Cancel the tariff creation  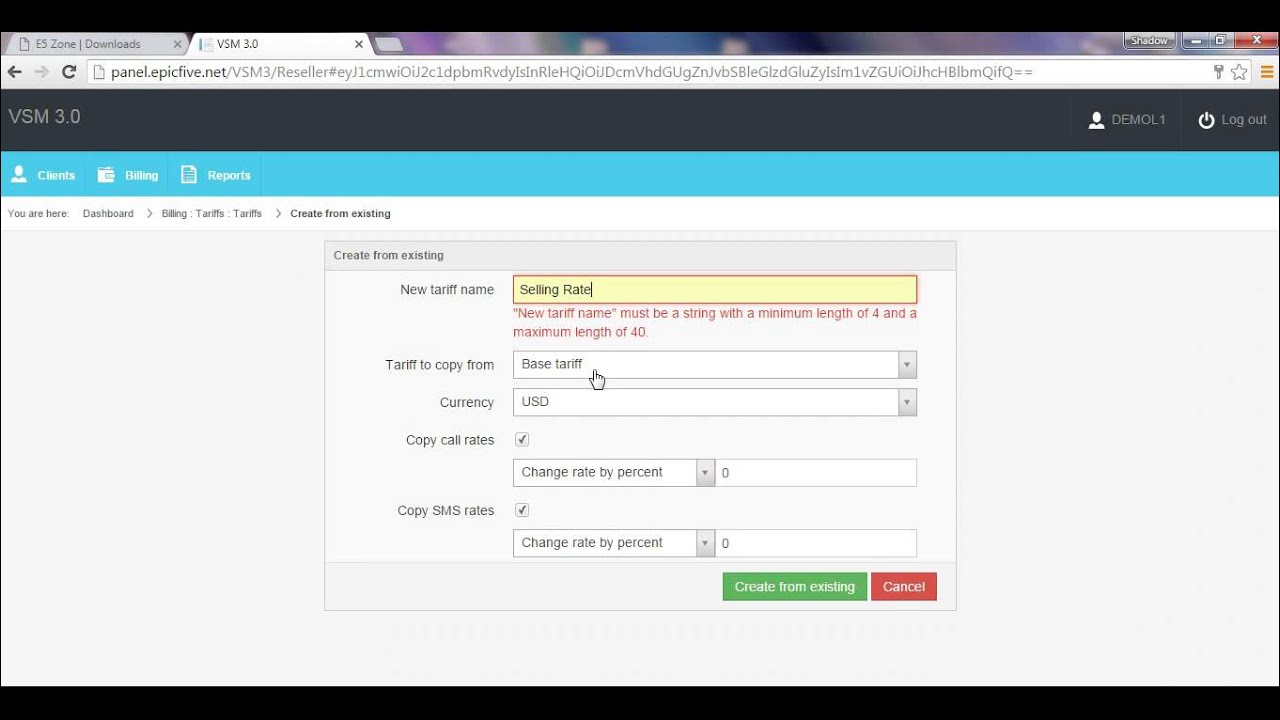[904, 587]
